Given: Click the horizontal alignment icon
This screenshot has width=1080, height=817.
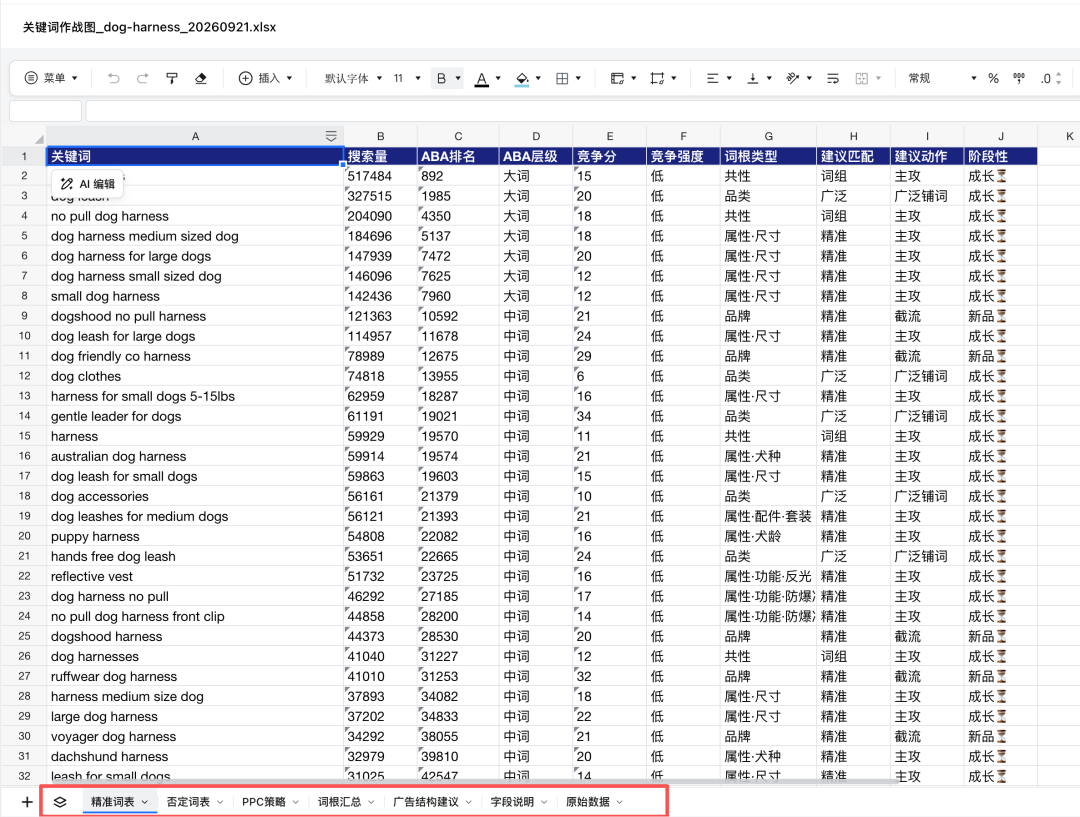Looking at the screenshot, I should pos(712,79).
